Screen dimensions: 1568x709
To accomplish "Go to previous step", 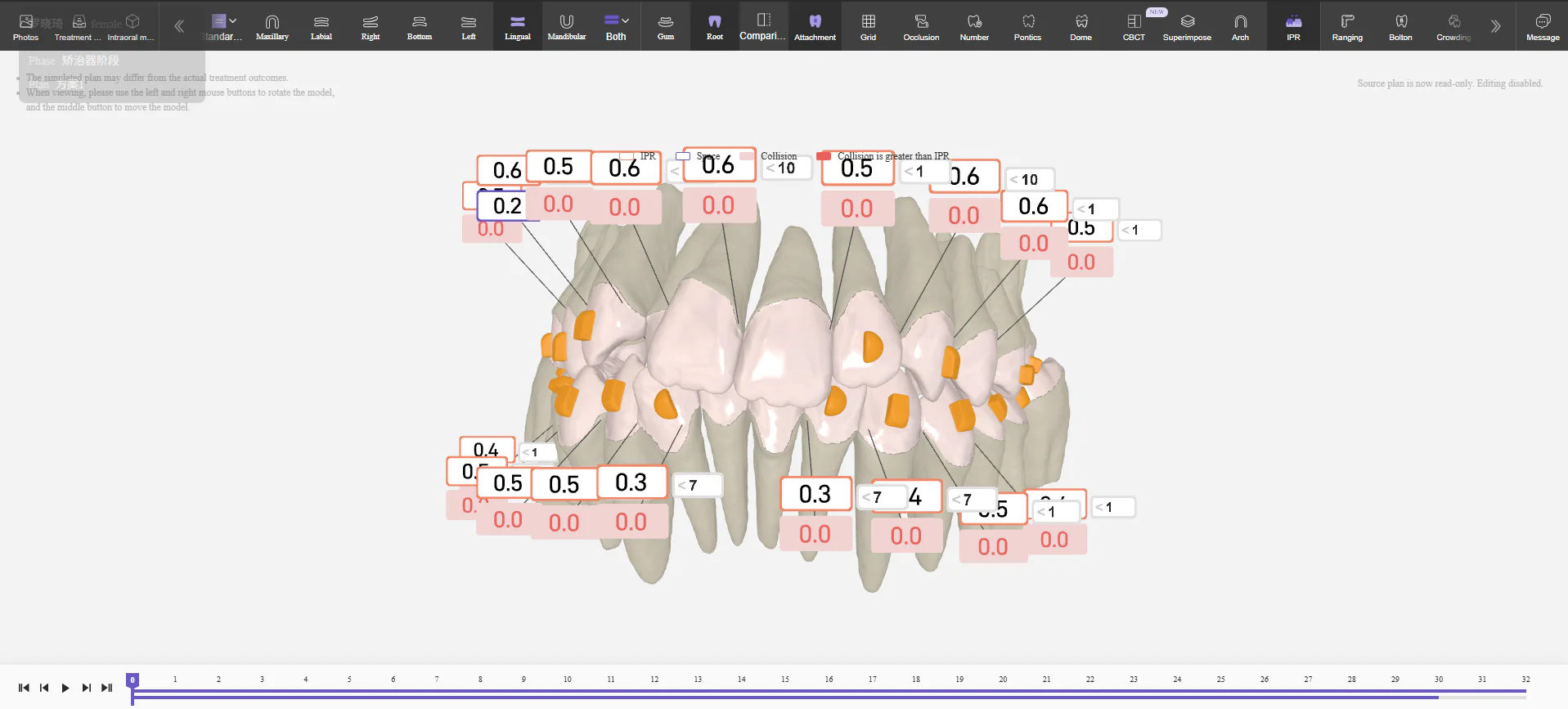I will point(44,688).
